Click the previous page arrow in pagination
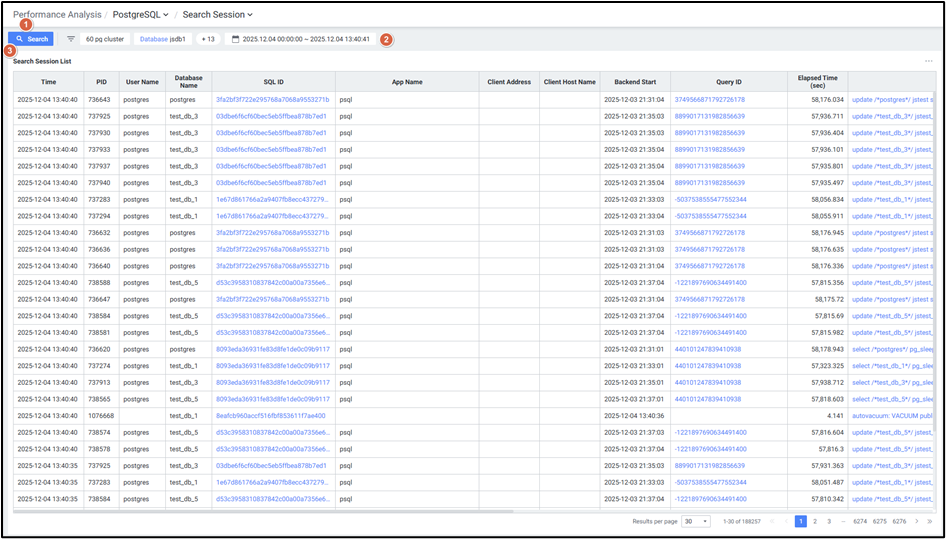Screen dimensions: 946x539 point(785,521)
